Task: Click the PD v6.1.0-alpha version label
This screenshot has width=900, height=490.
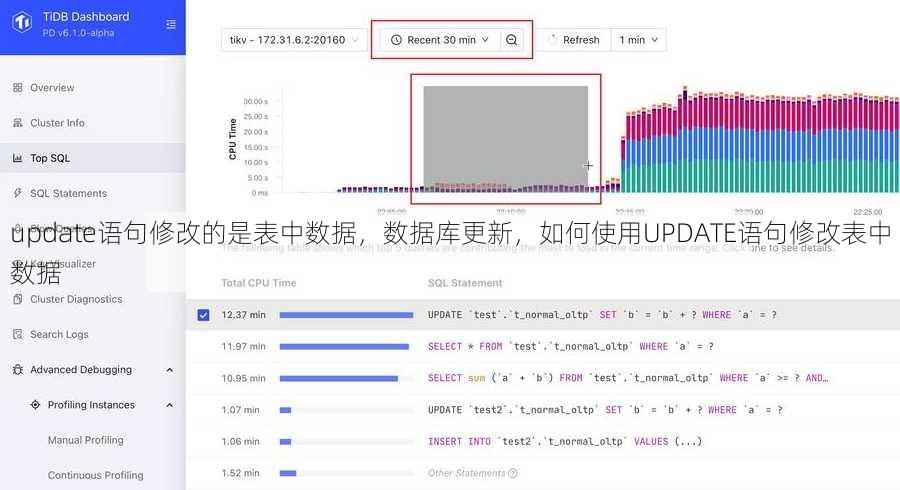Action: 78,33
